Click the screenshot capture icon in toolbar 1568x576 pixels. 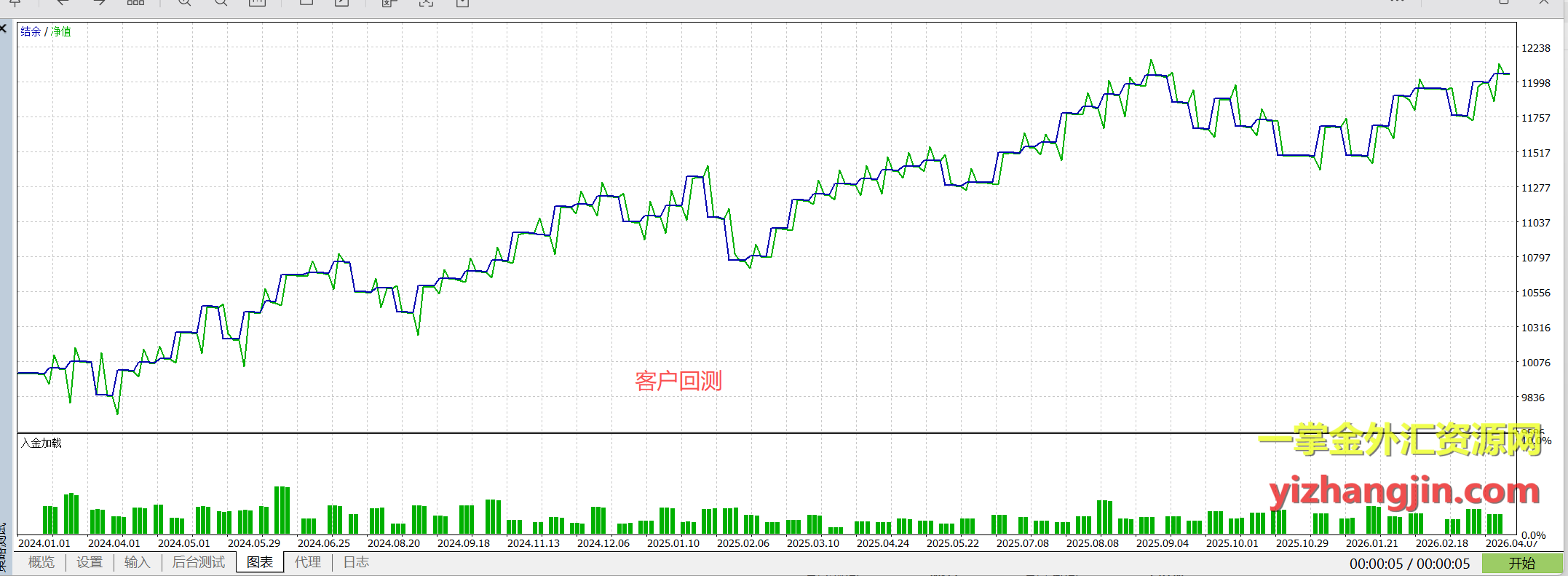click(426, 3)
